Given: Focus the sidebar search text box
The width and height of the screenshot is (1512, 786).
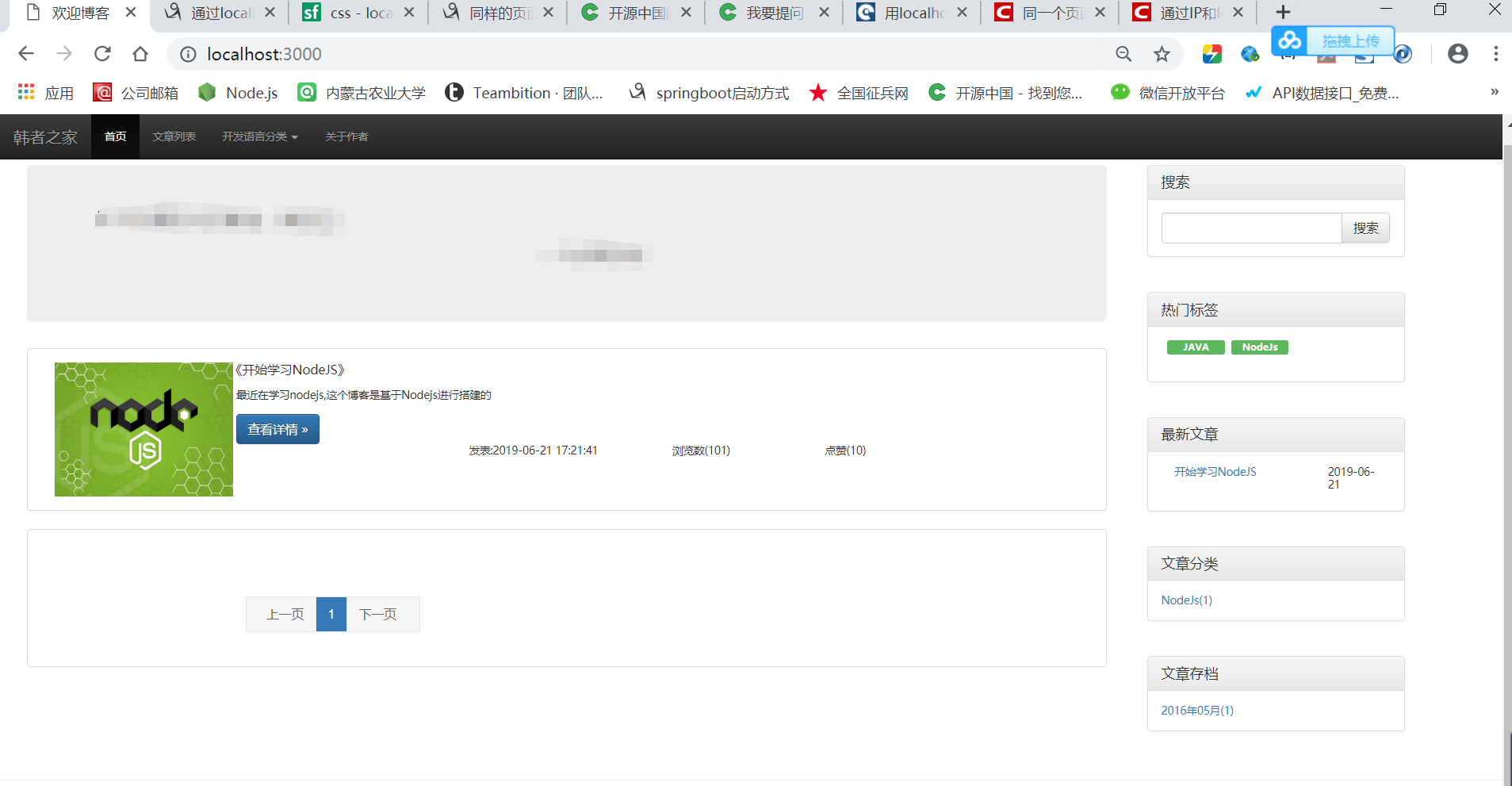Looking at the screenshot, I should 1251,228.
